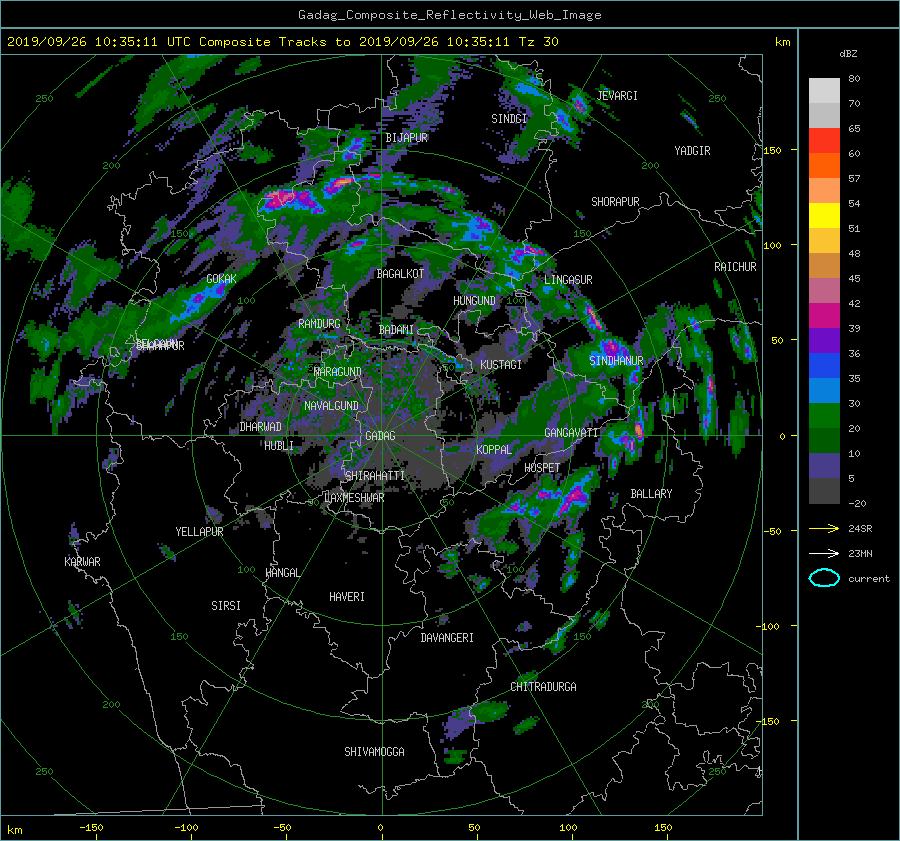Click the cyan ellipse 'current' legend icon
This screenshot has width=900, height=841.
pos(824,578)
